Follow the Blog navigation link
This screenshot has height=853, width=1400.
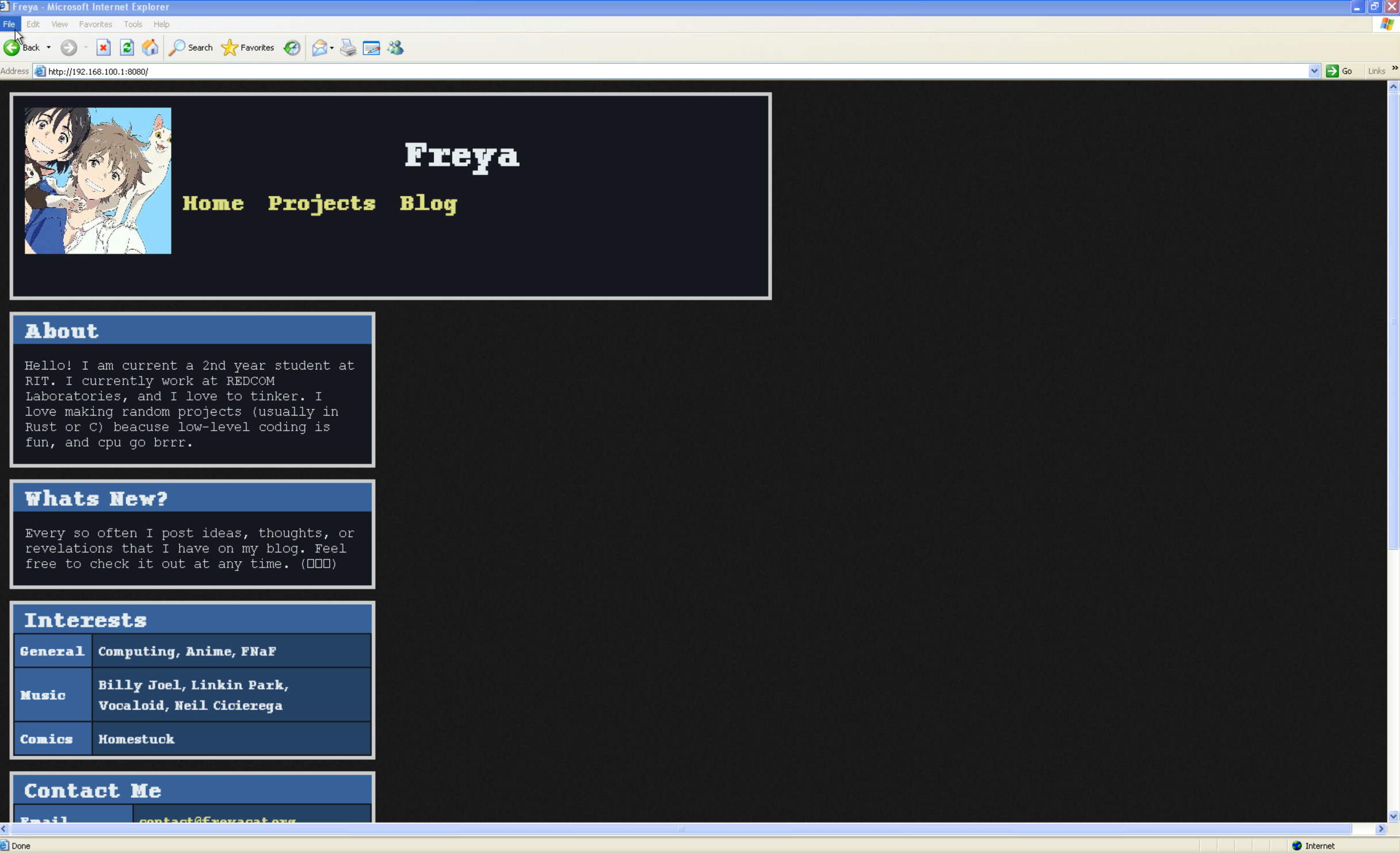point(428,204)
